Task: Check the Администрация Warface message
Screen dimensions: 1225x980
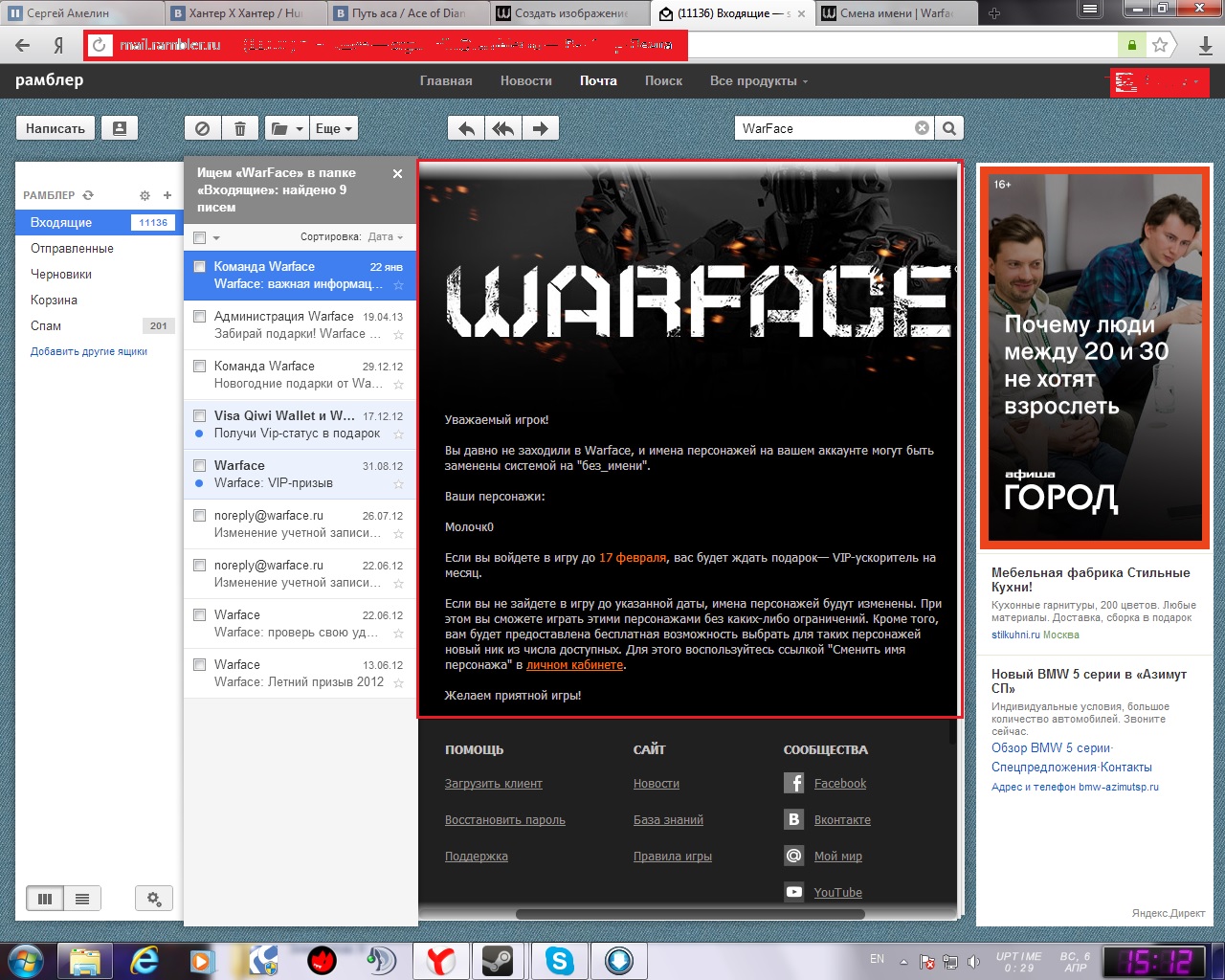Action: [x=200, y=316]
